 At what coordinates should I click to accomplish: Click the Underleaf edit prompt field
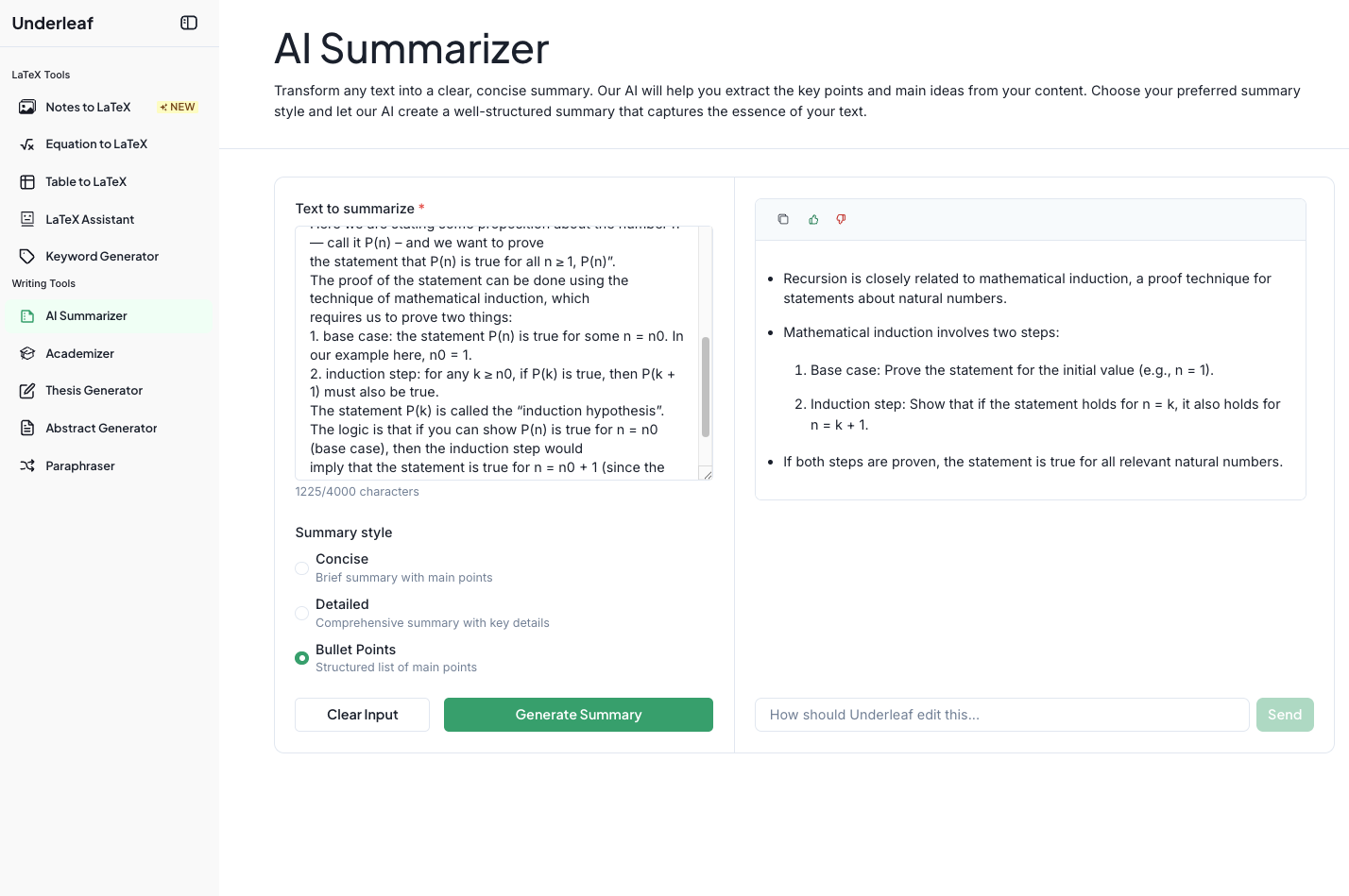pyautogui.click(x=1001, y=715)
